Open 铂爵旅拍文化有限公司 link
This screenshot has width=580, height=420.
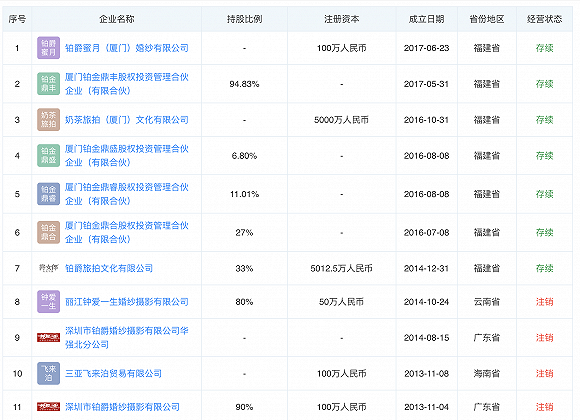(x=109, y=268)
